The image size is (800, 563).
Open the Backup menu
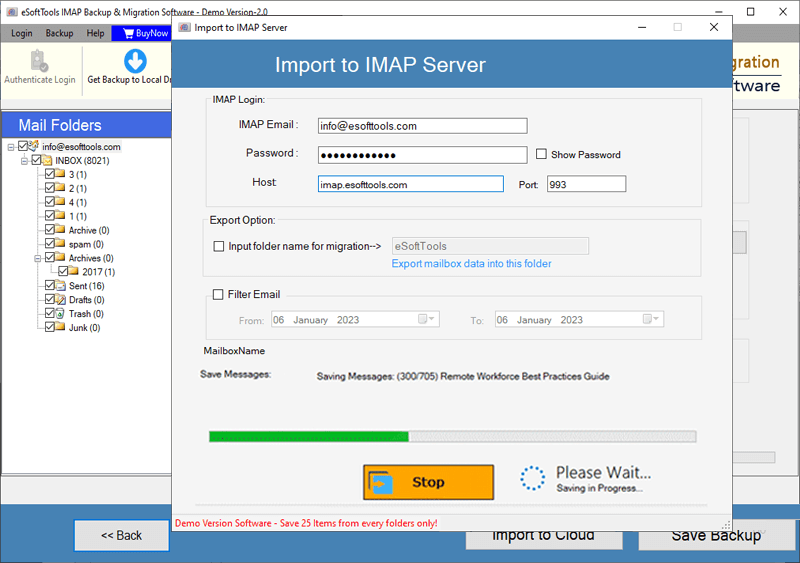(x=59, y=33)
